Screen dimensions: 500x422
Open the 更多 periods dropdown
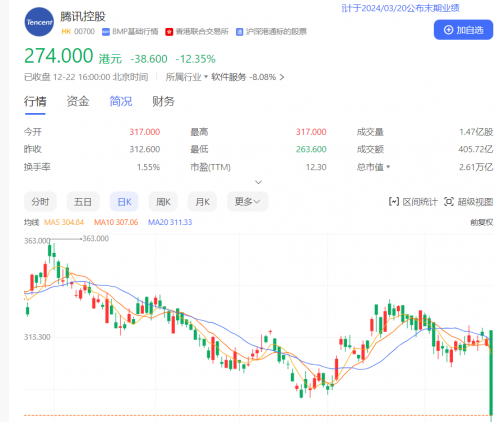pos(247,202)
